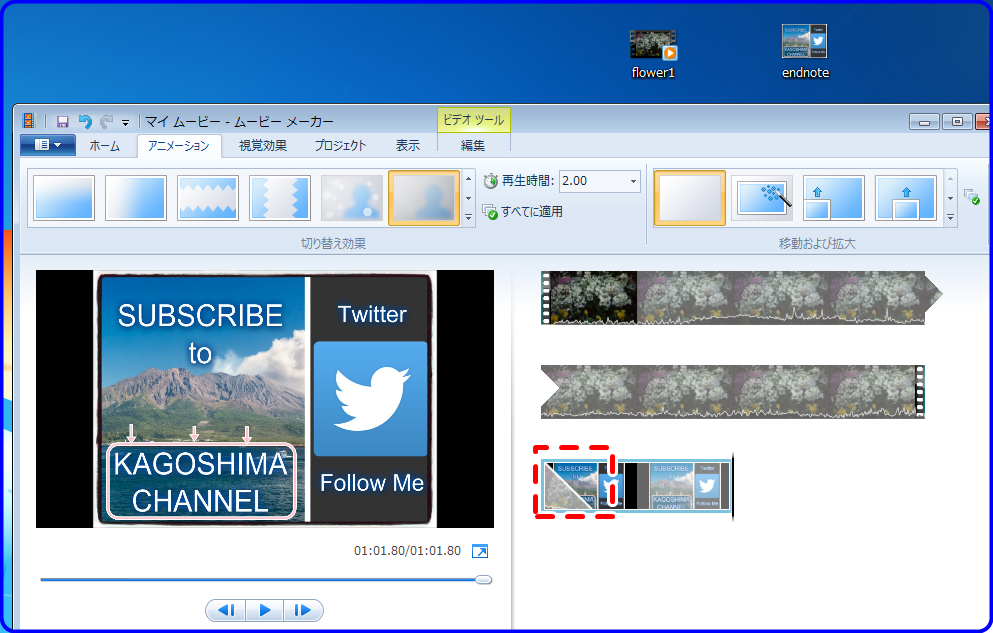This screenshot has width=993, height=633.
Task: Open the 表示 tab
Action: coord(408,146)
